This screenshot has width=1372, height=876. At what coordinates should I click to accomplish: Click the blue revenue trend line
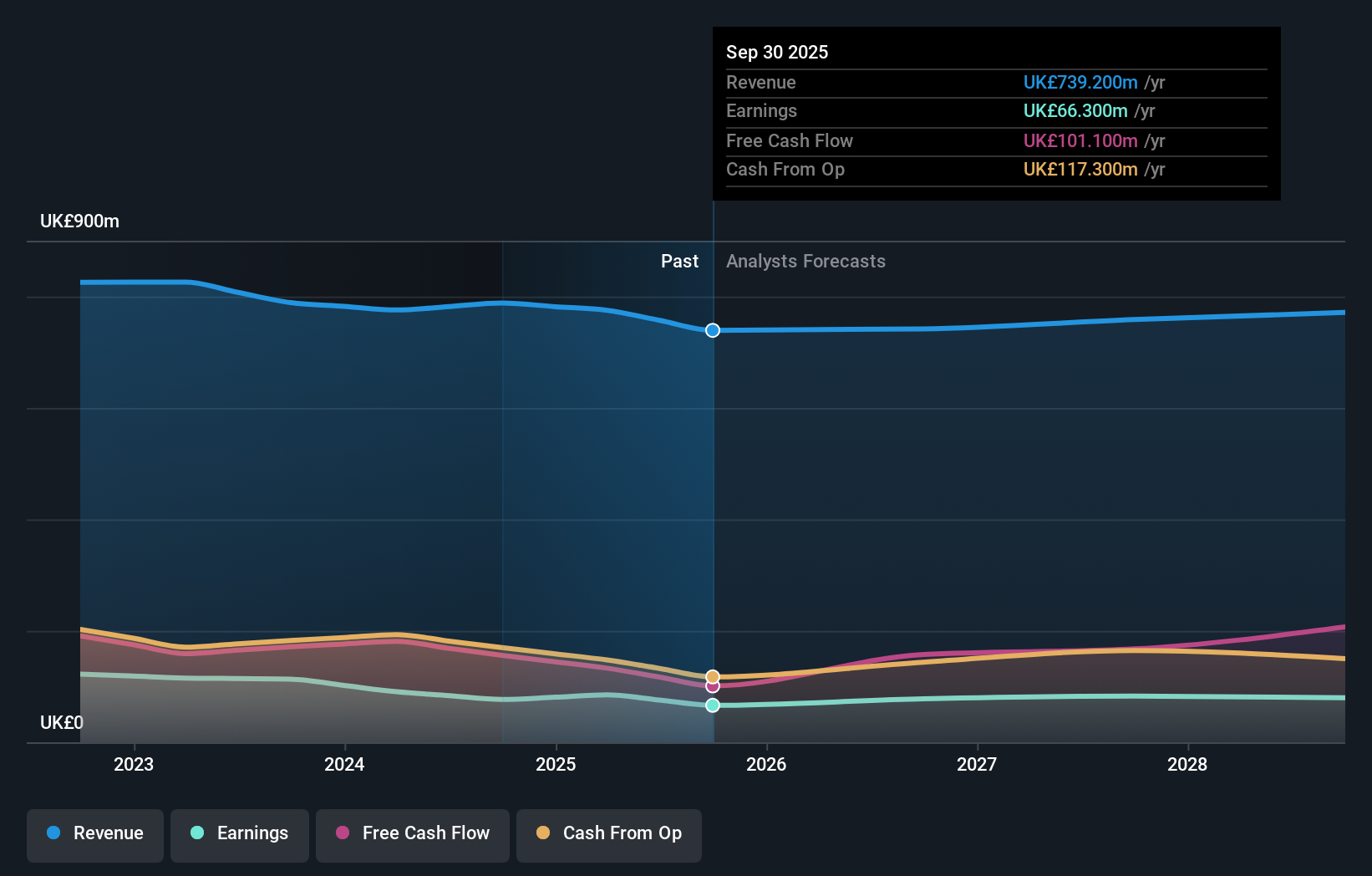tap(334, 304)
